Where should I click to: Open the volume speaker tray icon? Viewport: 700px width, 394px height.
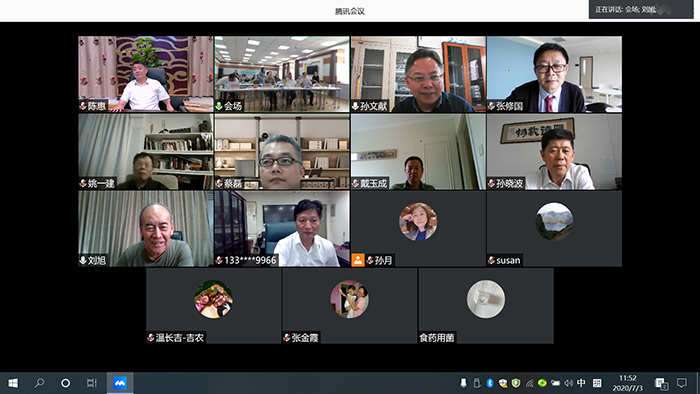point(568,383)
